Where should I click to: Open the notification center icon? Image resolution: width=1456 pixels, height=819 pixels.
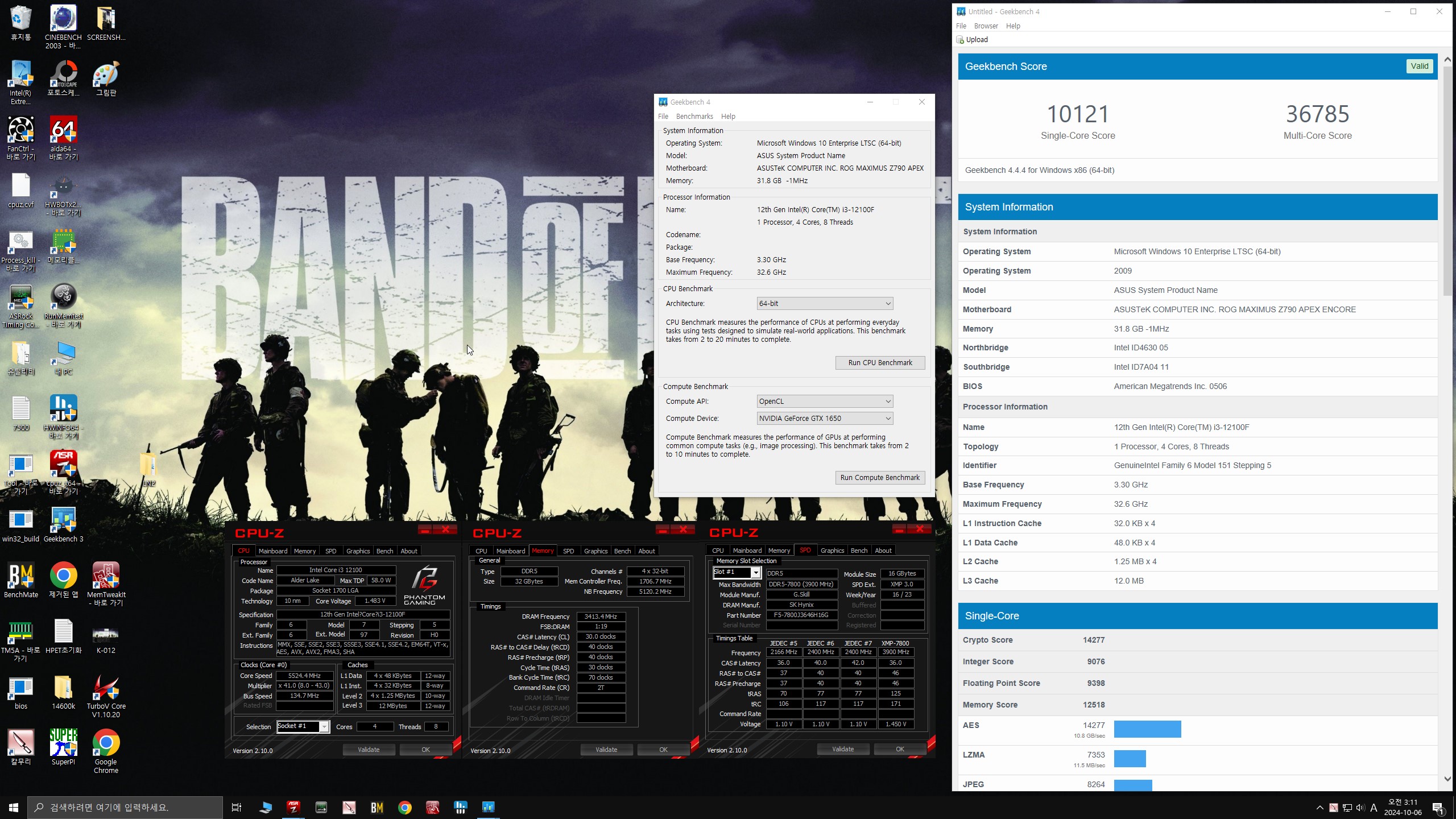(1438, 807)
